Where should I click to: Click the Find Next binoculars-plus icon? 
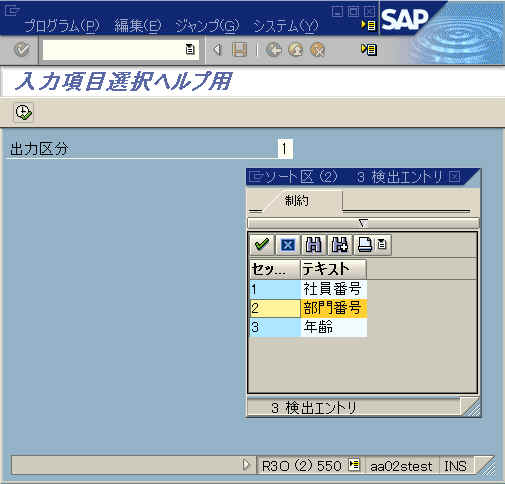[339, 245]
